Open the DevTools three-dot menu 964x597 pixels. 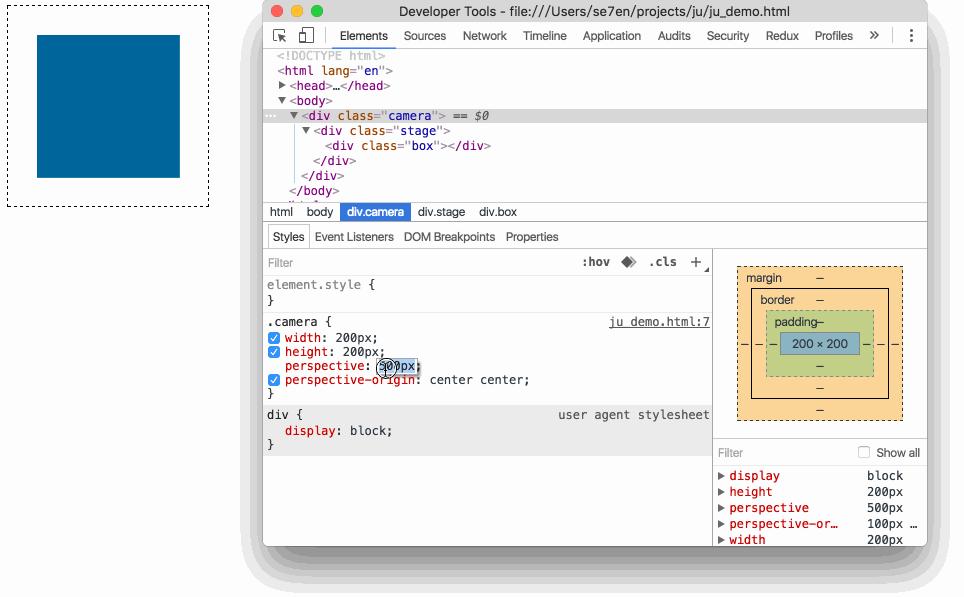(x=911, y=35)
